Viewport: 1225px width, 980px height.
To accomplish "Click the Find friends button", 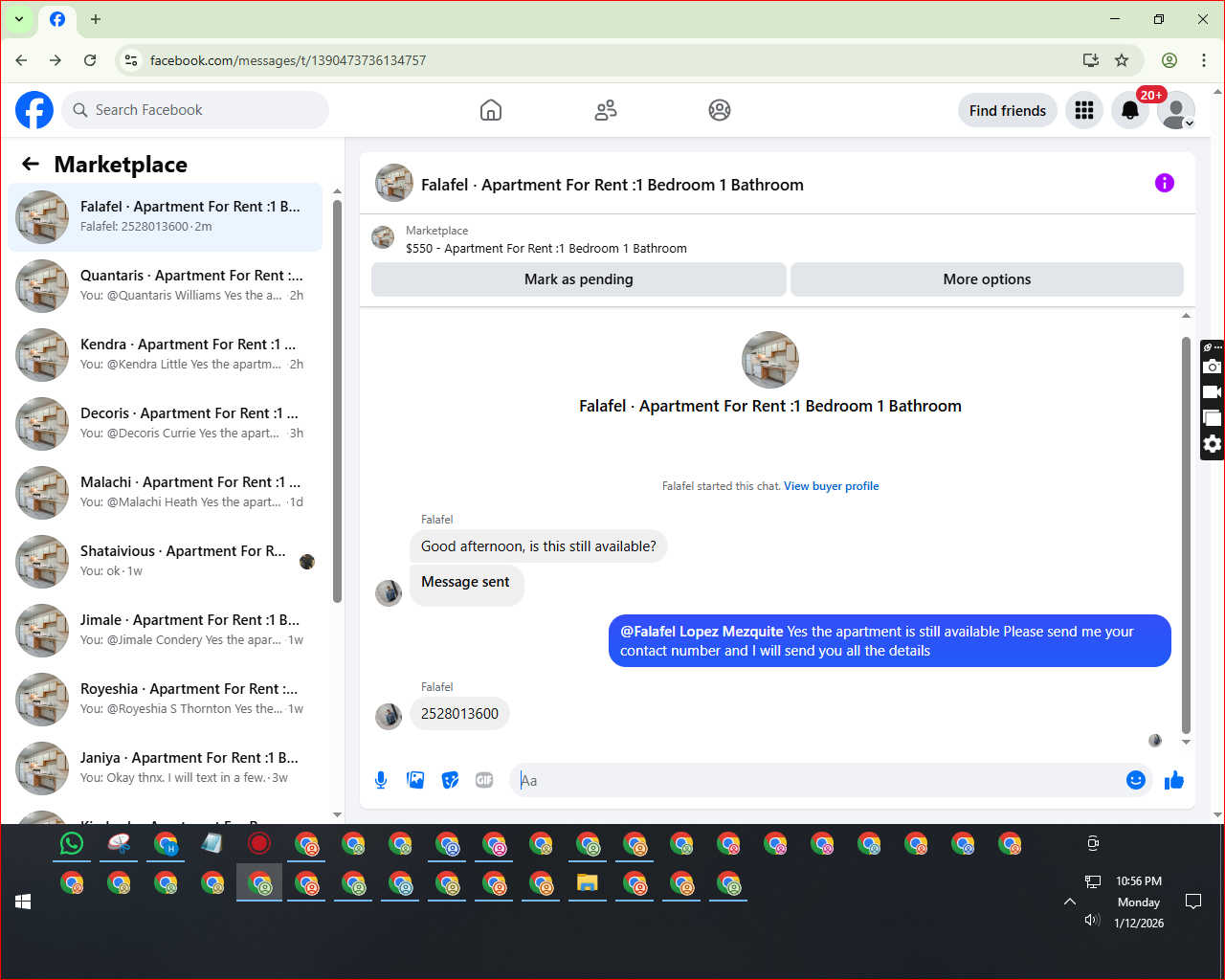I will click(1008, 110).
